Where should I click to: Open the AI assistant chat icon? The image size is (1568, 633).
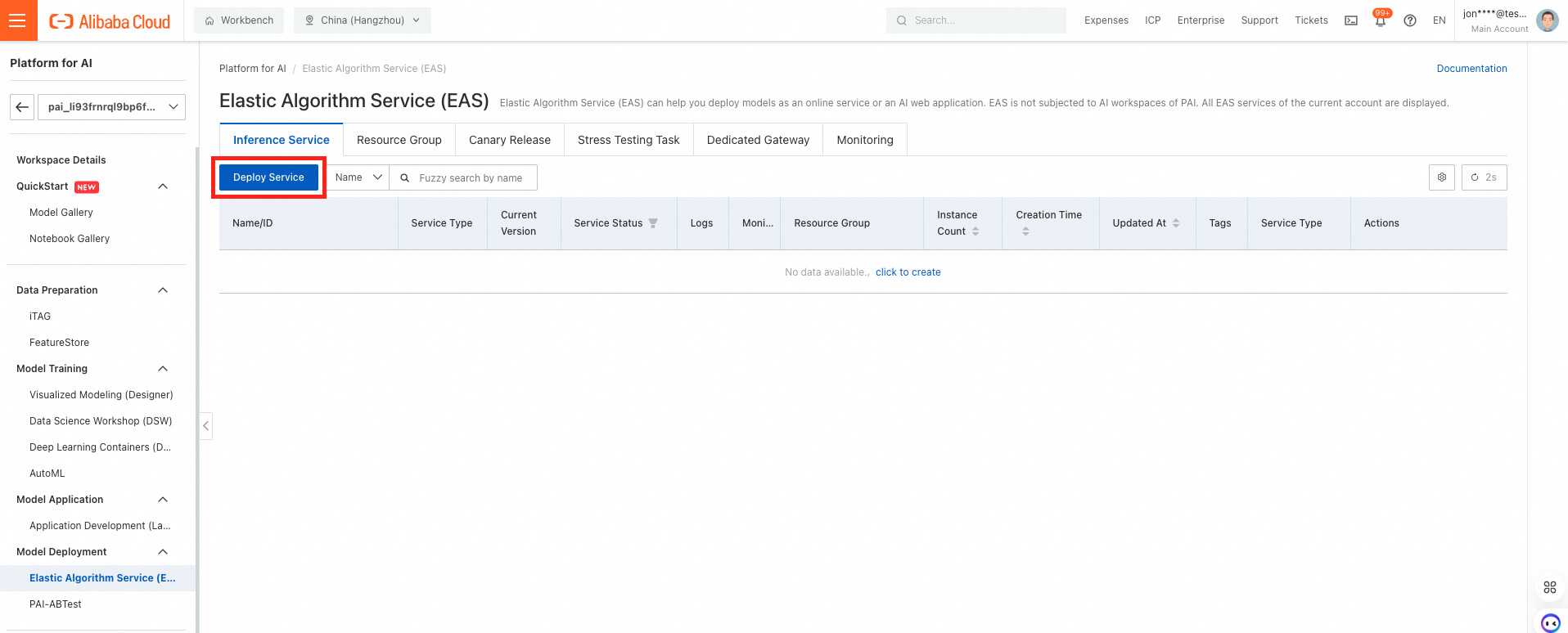1550,622
